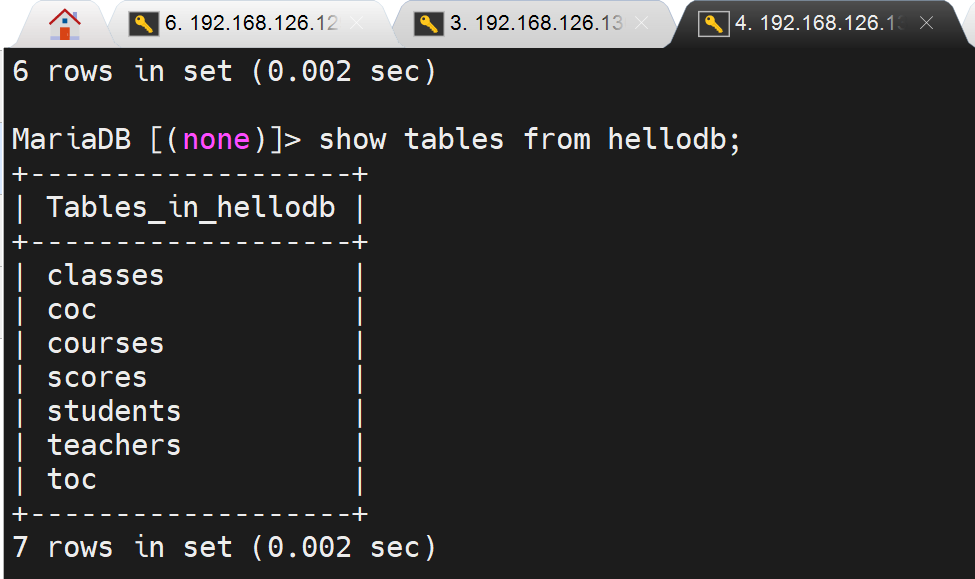This screenshot has height=579, width=975.
Task: Close the tab 6 session
Action: tap(357, 23)
